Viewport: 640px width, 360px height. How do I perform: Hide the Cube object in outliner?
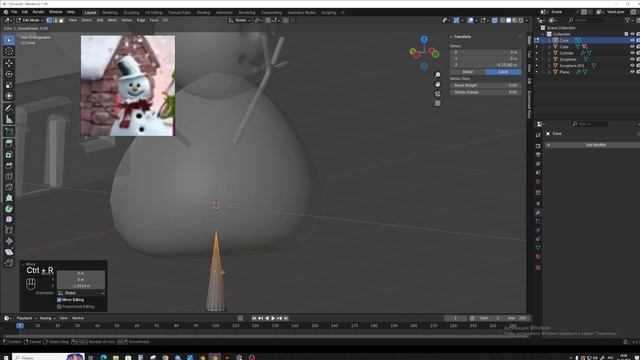coord(632,47)
